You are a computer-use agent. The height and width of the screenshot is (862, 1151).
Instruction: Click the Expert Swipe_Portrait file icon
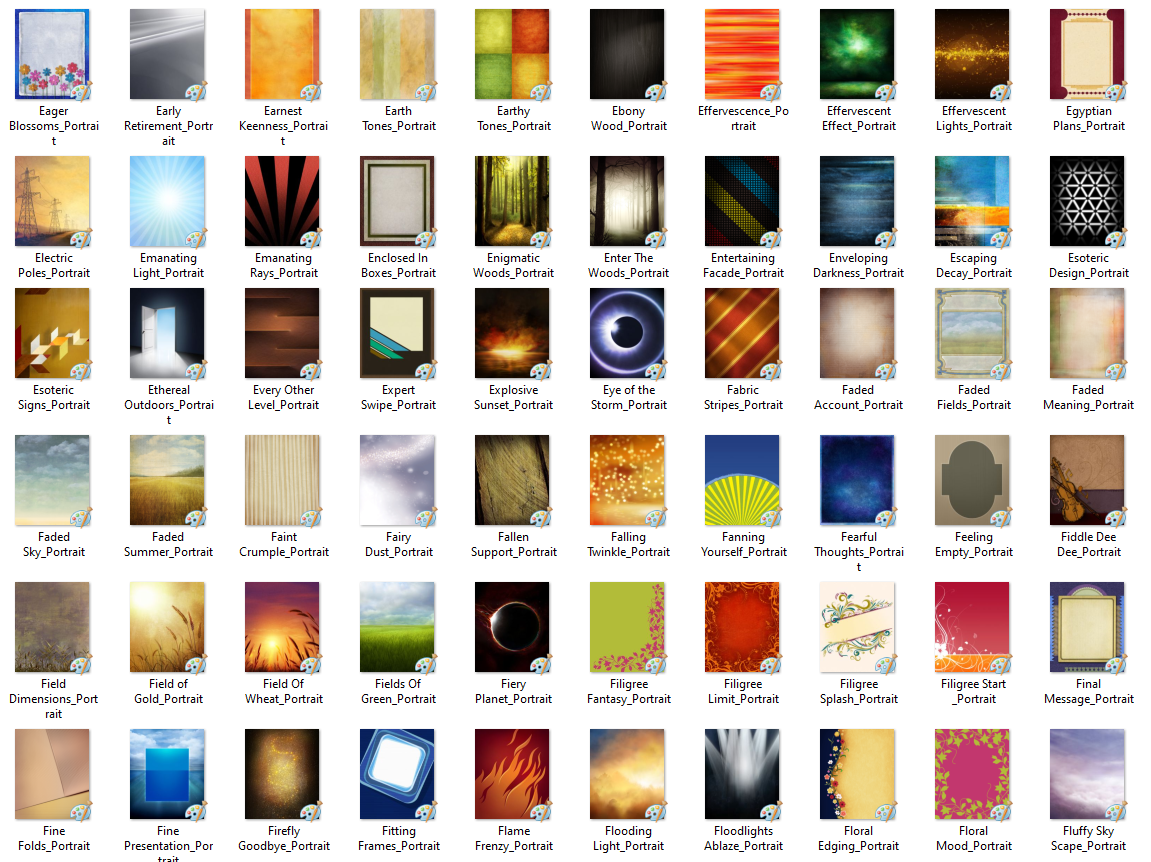[398, 333]
